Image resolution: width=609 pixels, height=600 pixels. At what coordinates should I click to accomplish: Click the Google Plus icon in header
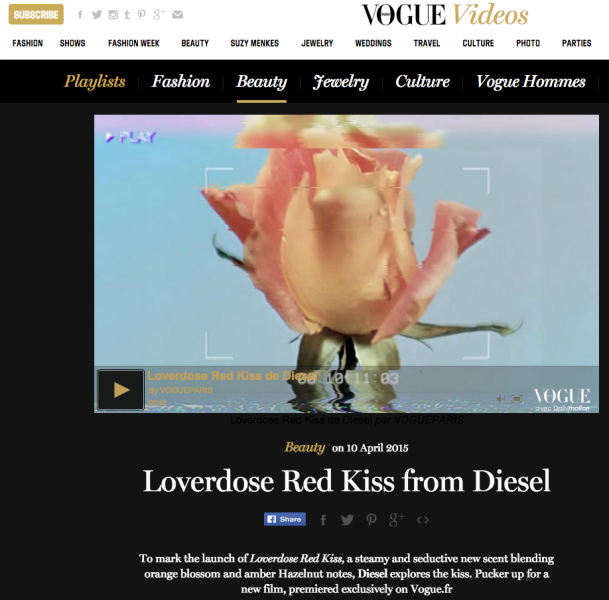[159, 14]
